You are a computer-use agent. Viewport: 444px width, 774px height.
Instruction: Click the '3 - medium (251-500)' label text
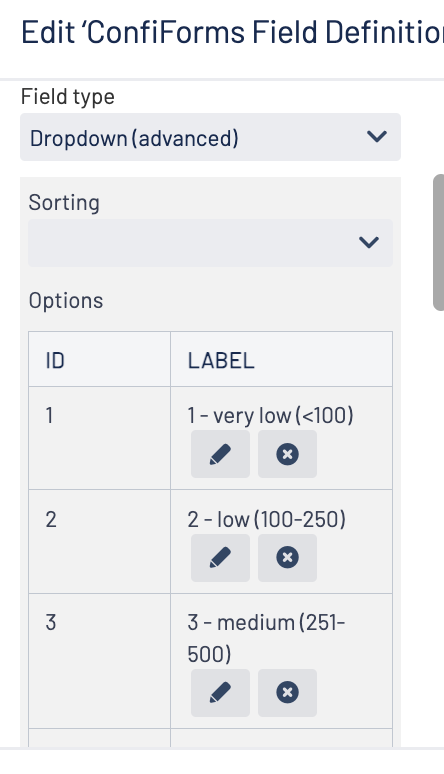[x=266, y=638]
